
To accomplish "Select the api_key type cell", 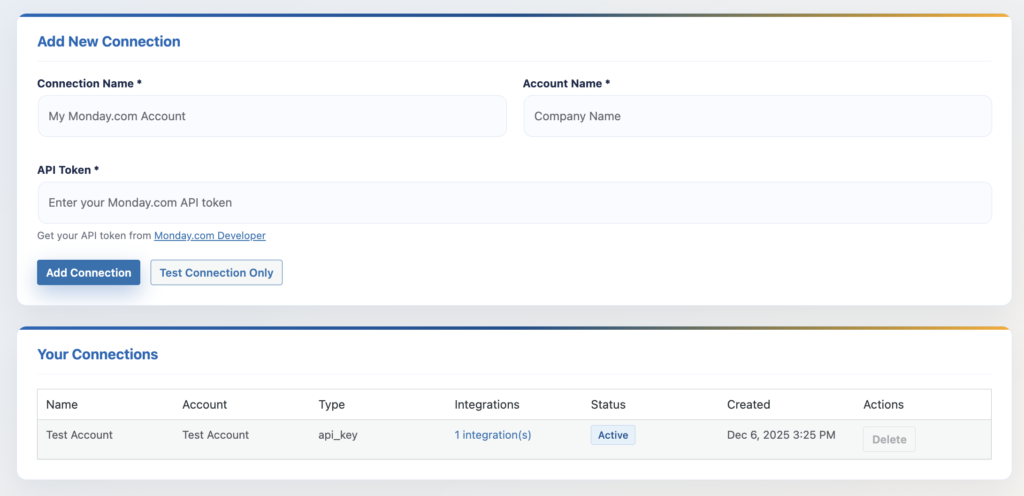I will [x=339, y=435].
